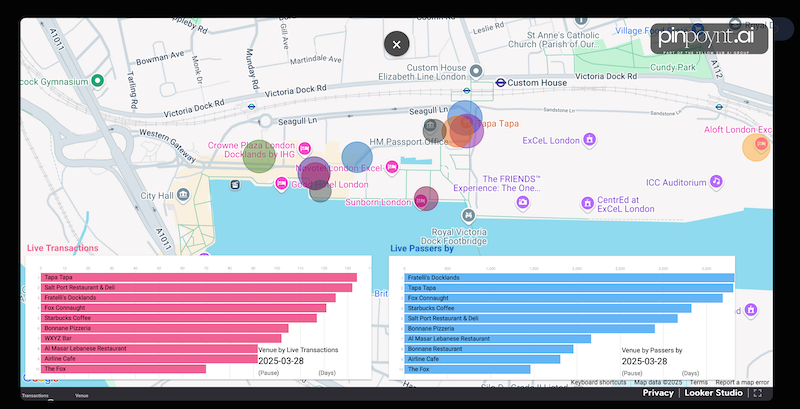Select pink Al Masar Lebanese Restaurant bar
Image resolution: width=800 pixels, height=409 pixels.
(149, 349)
